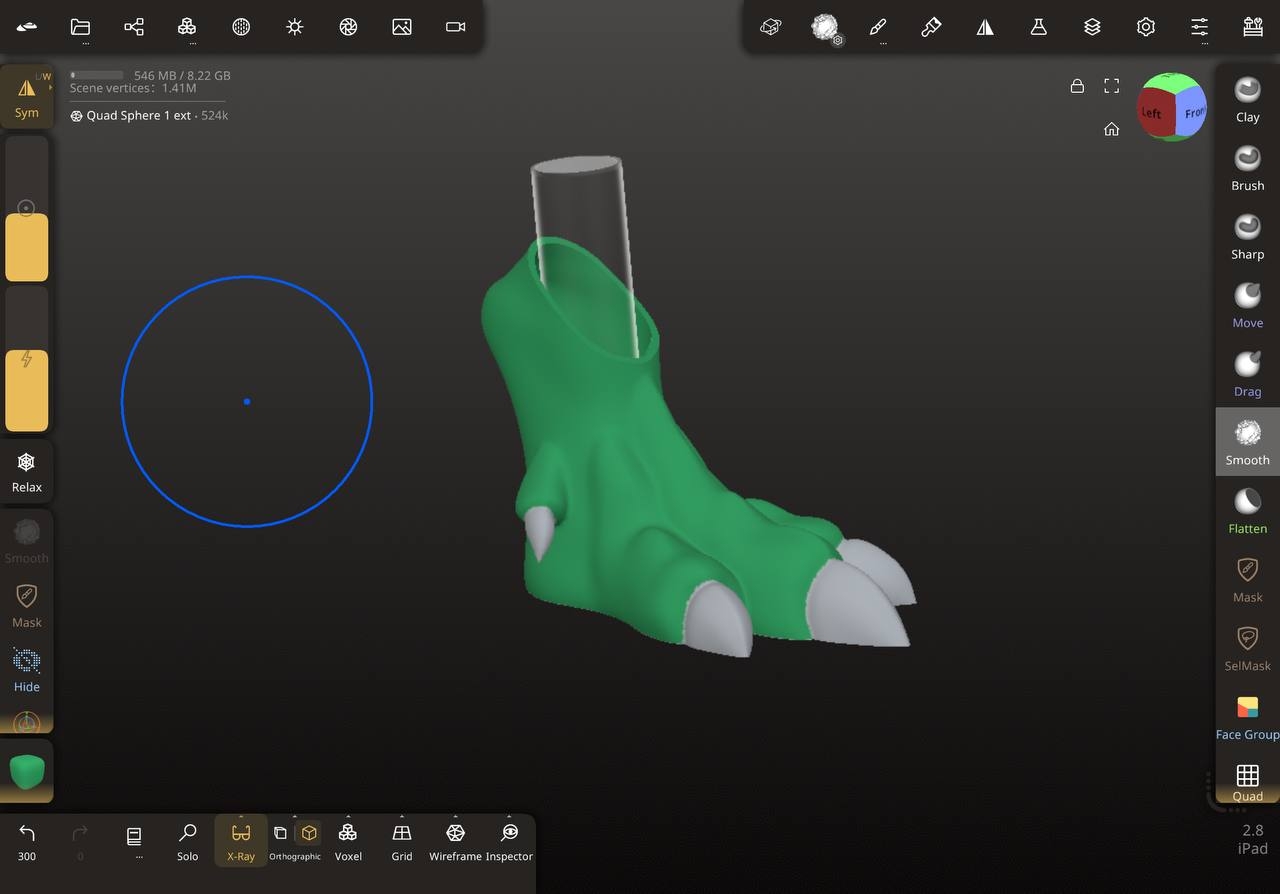The width and height of the screenshot is (1280, 894).
Task: Lock the camera with padlock icon
Action: (x=1077, y=86)
